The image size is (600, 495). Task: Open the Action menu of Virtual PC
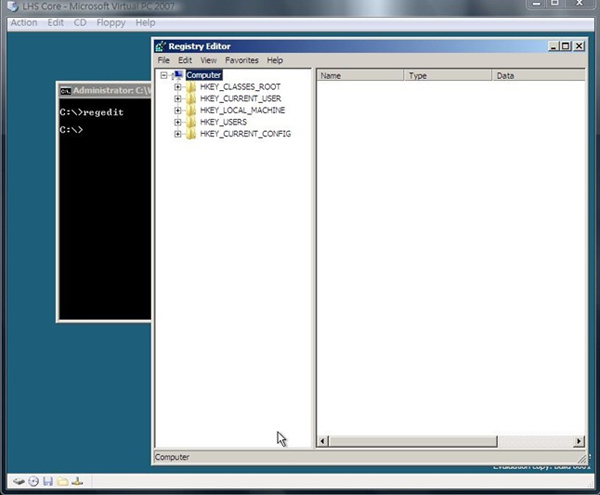(x=23, y=22)
